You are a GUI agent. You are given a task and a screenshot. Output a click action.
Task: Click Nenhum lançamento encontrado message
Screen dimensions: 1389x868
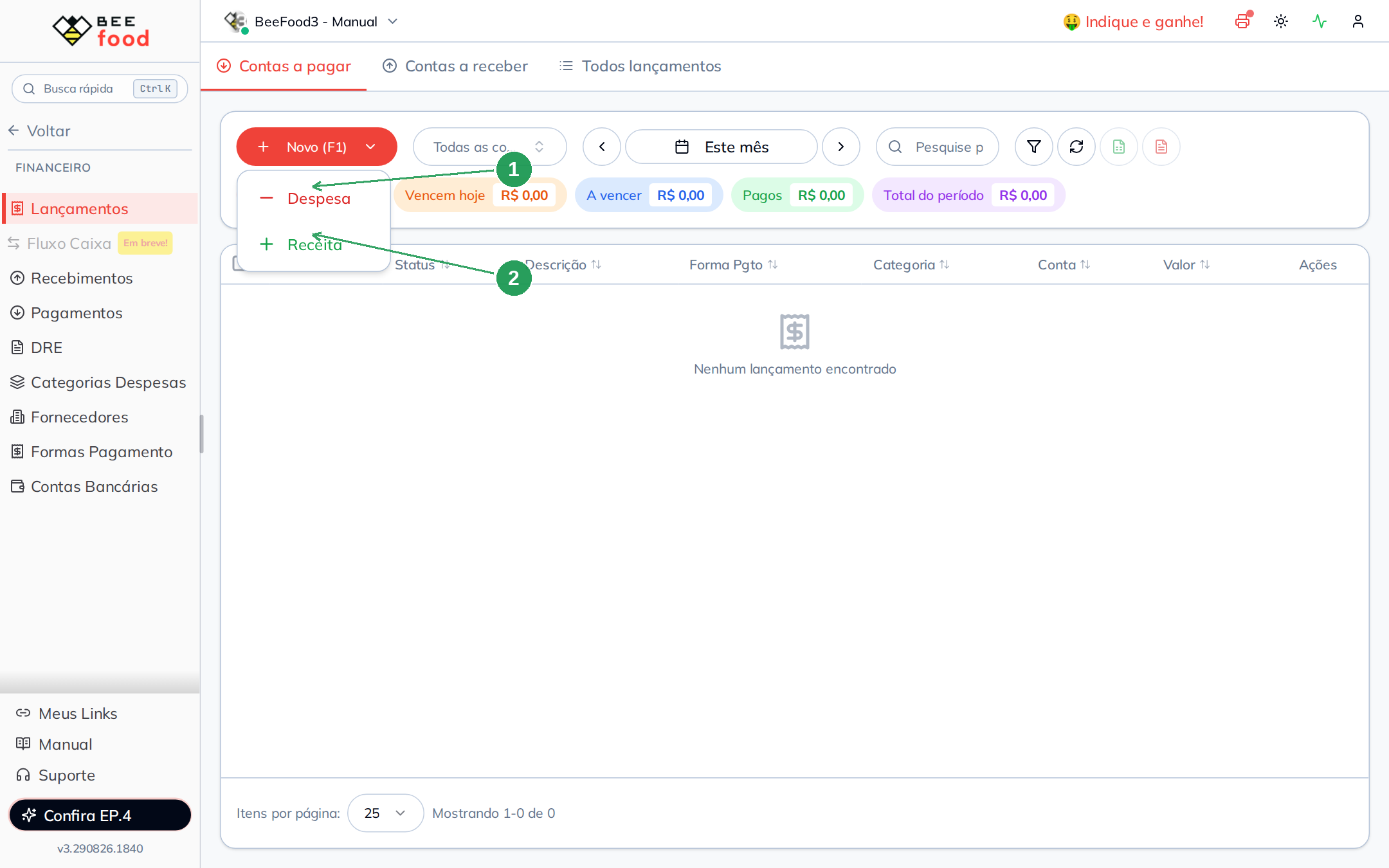[x=795, y=368]
